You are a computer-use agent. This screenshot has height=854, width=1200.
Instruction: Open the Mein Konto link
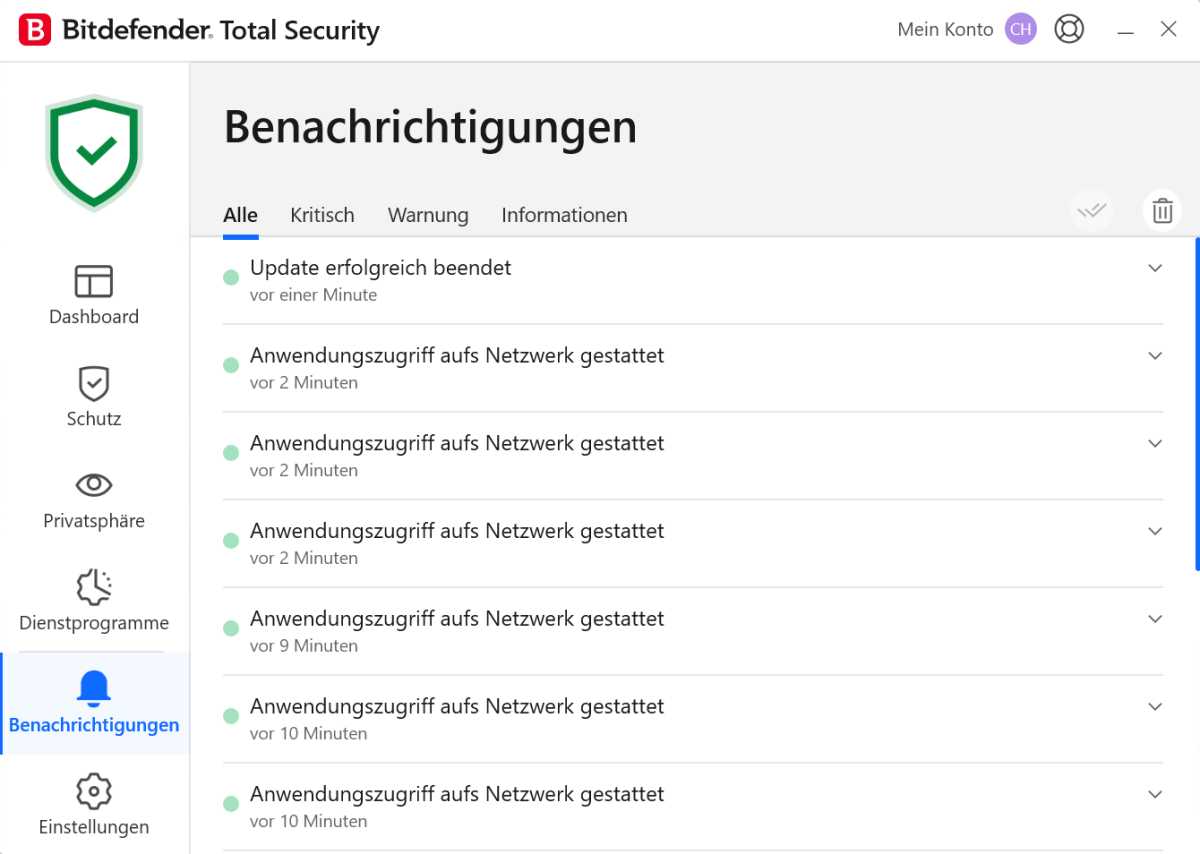(x=944, y=29)
